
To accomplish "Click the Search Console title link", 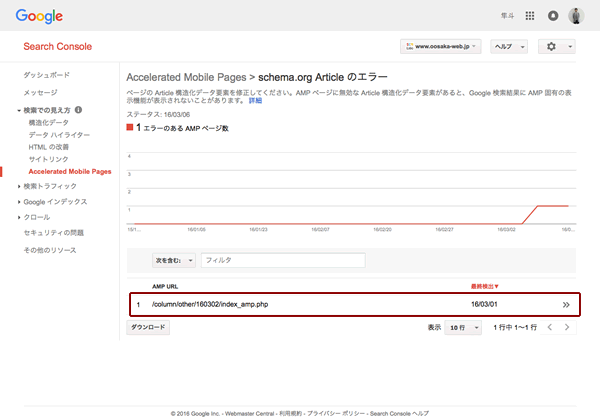I will 58,46.
